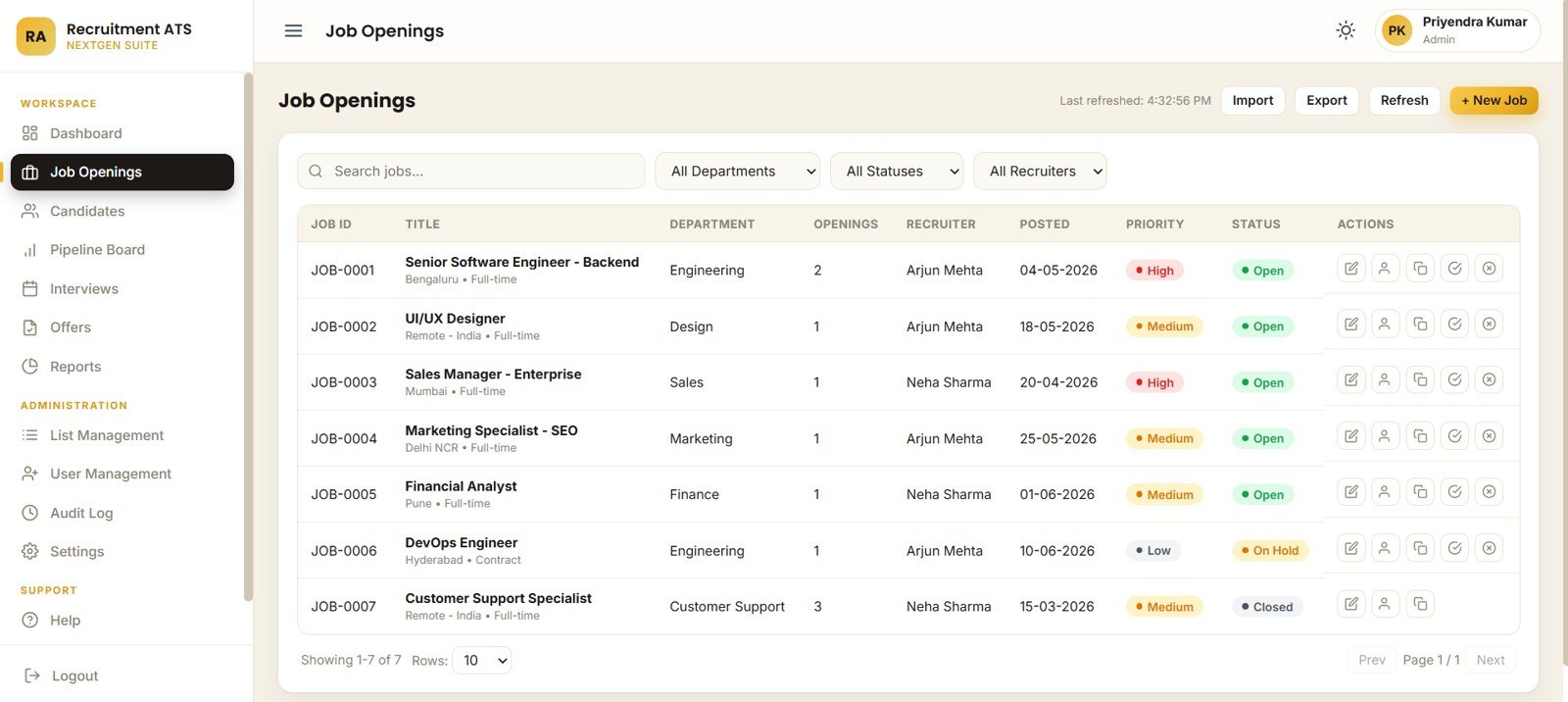1568x702 pixels.
Task: Click the Export button
Action: click(x=1327, y=100)
